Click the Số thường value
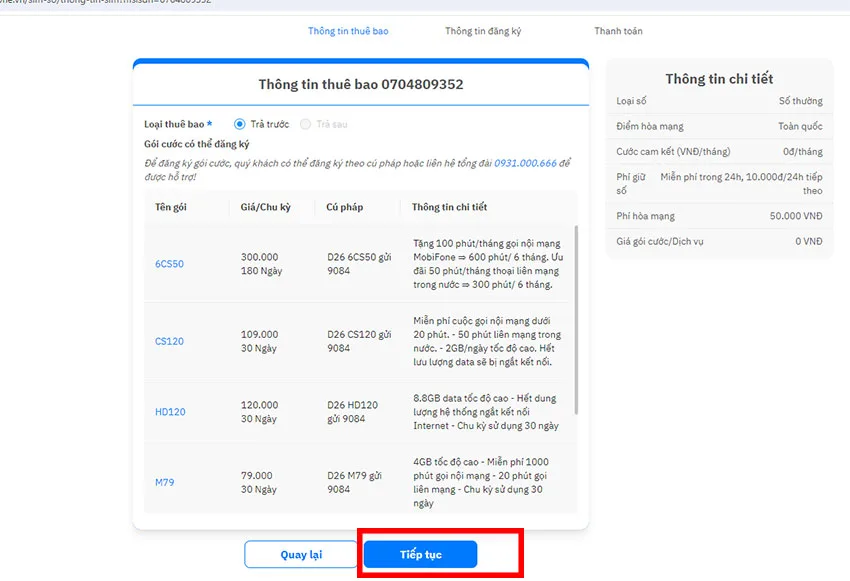Viewport: 850px width, 581px height. [801, 101]
